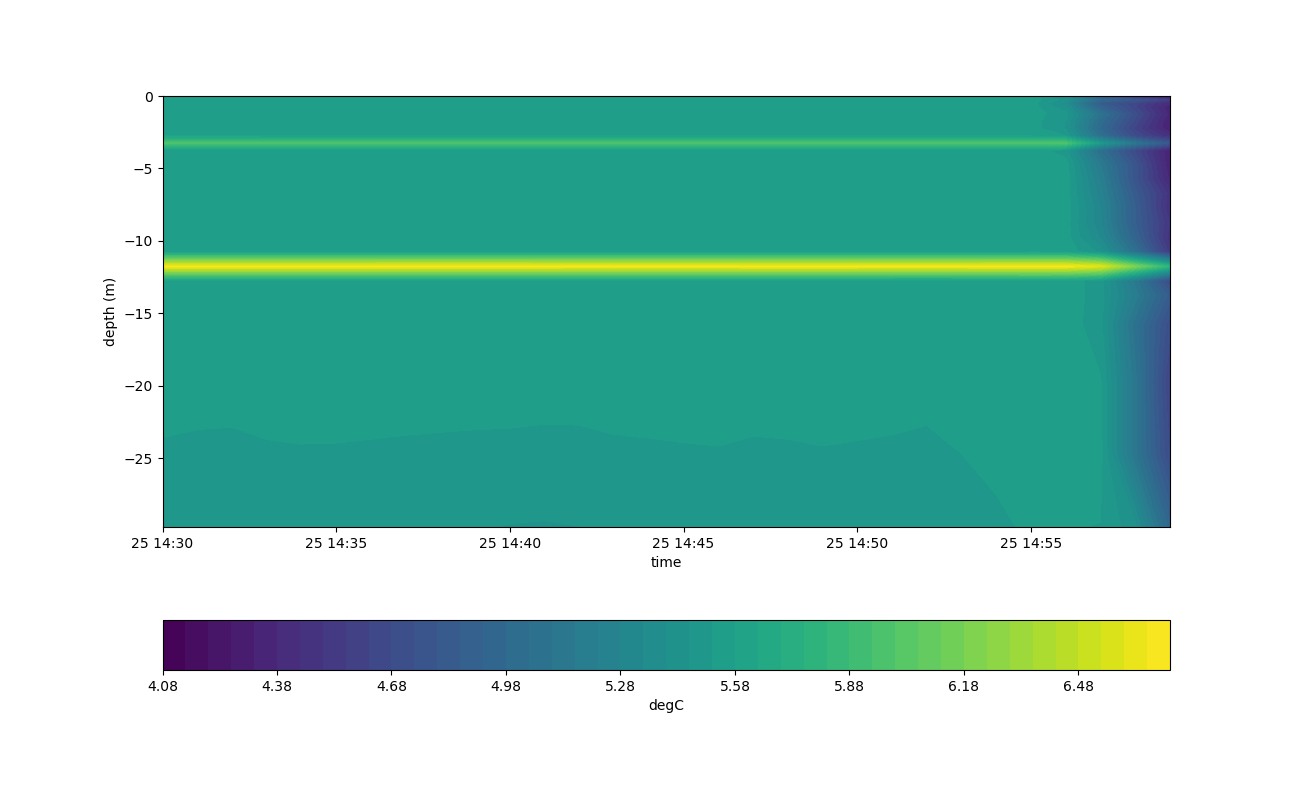
Task: Click the 4.08 colorbar tick label
Action: (163, 687)
